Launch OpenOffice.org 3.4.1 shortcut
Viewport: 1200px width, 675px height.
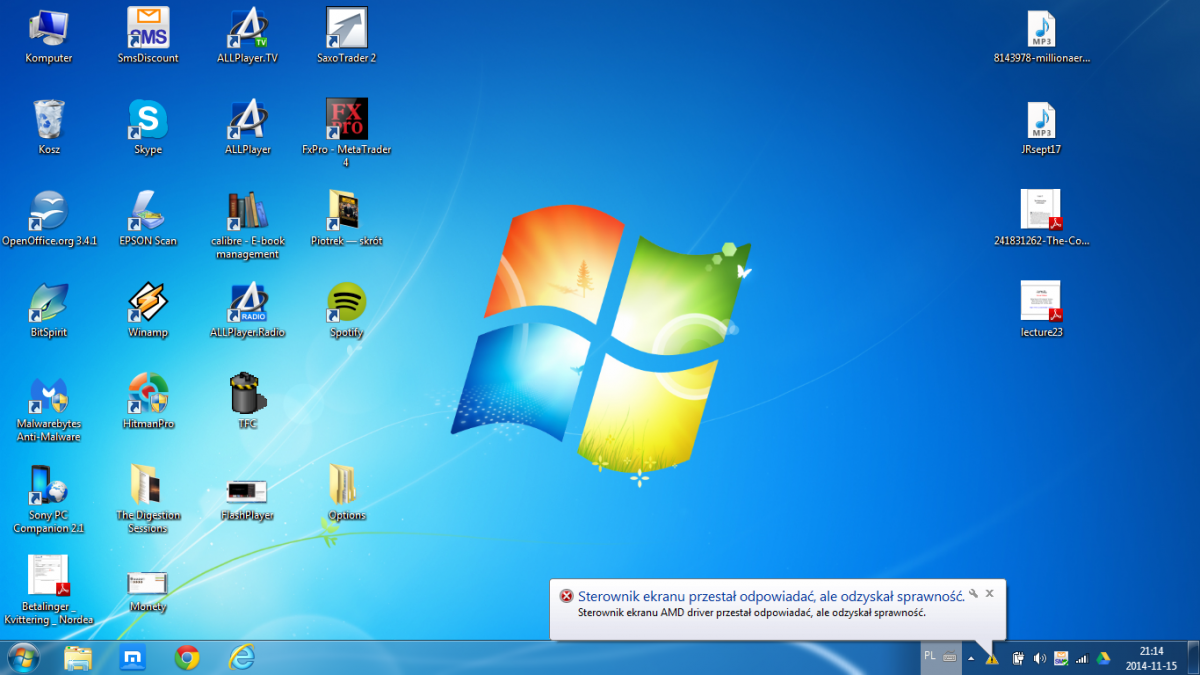click(48, 218)
